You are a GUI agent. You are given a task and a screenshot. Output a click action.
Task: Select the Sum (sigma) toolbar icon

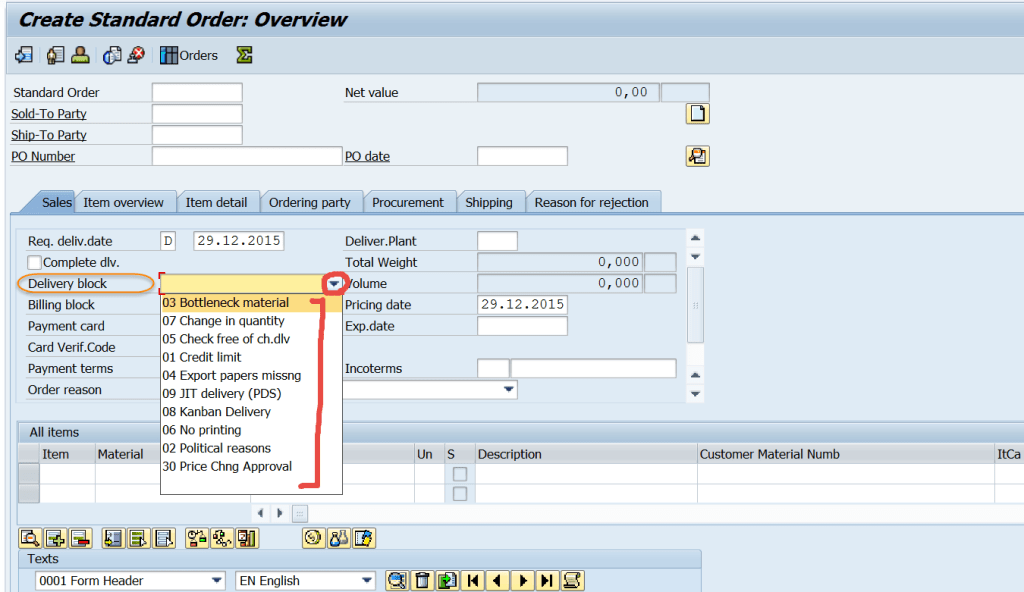coord(243,55)
